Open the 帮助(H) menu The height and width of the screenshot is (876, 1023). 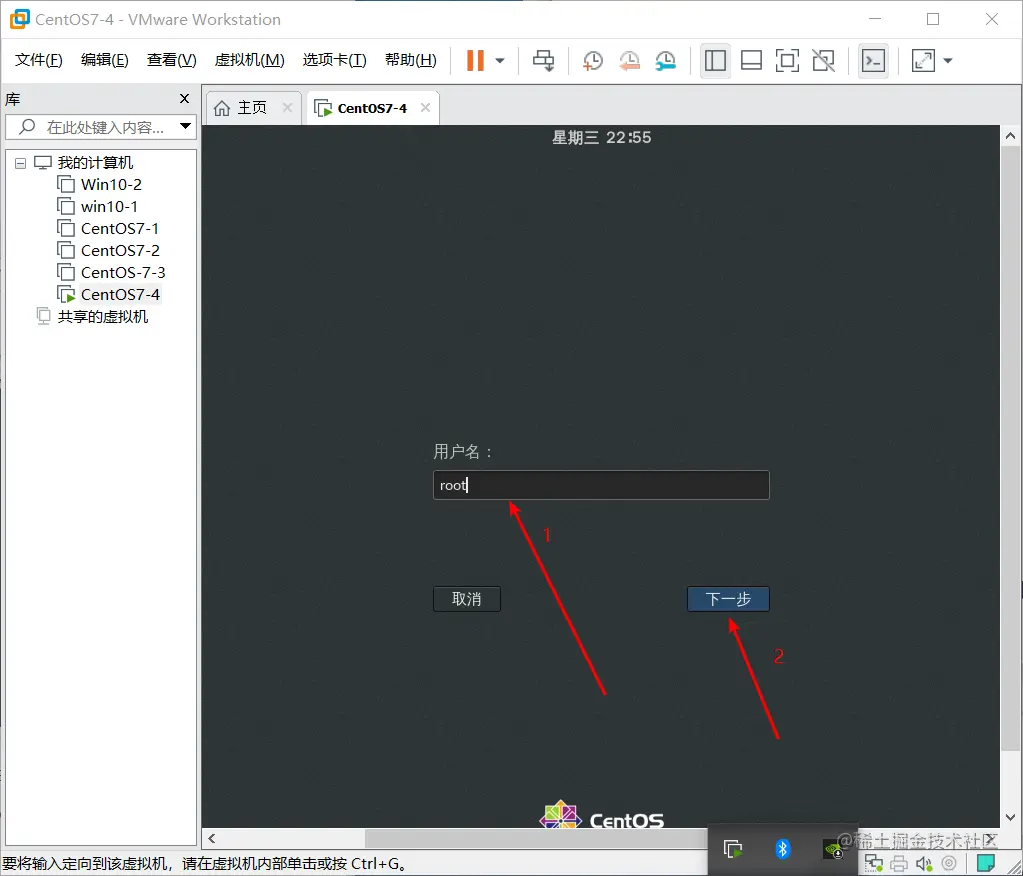click(x=410, y=60)
